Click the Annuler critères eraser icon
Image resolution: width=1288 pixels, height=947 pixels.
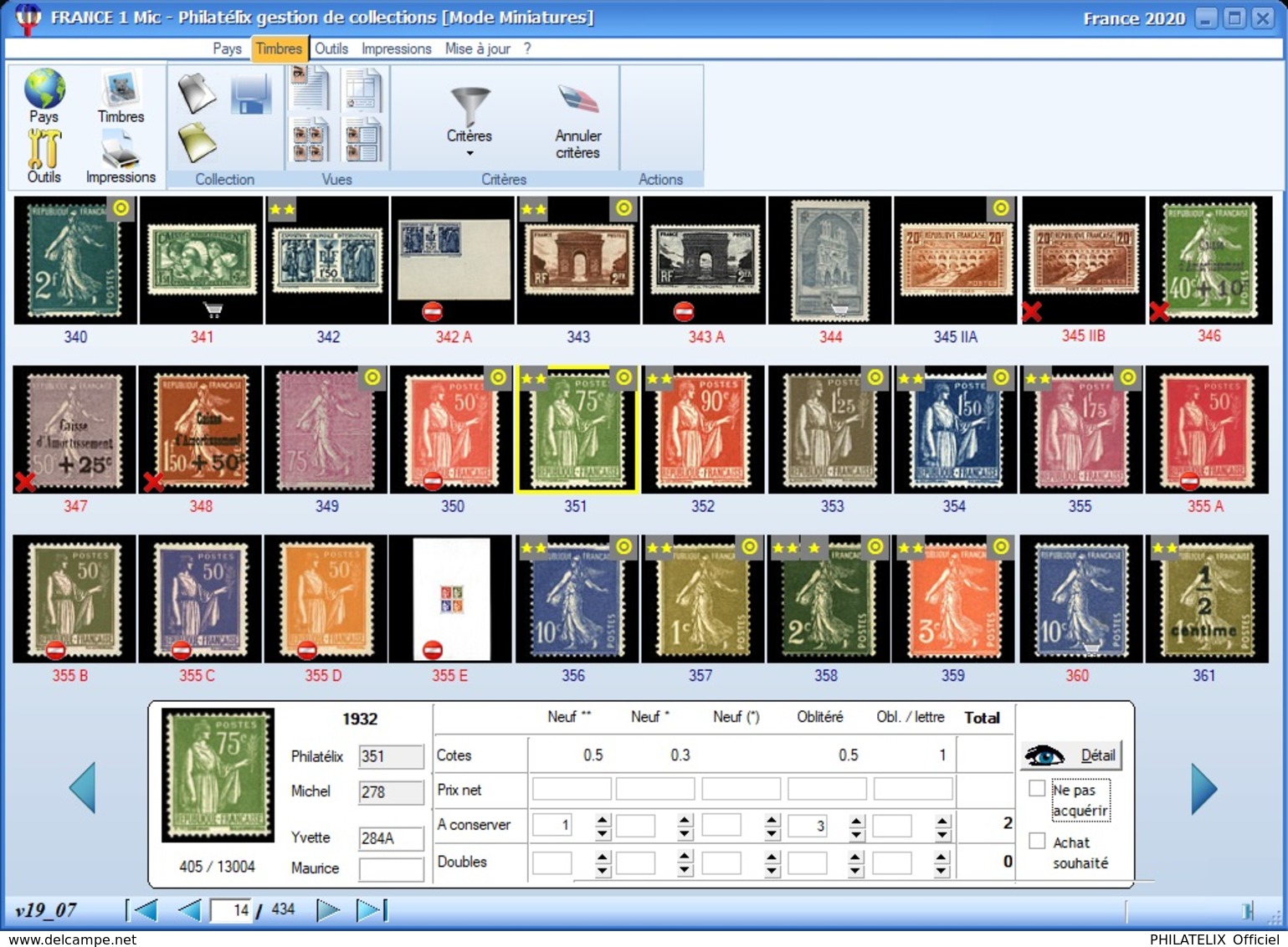point(578,100)
